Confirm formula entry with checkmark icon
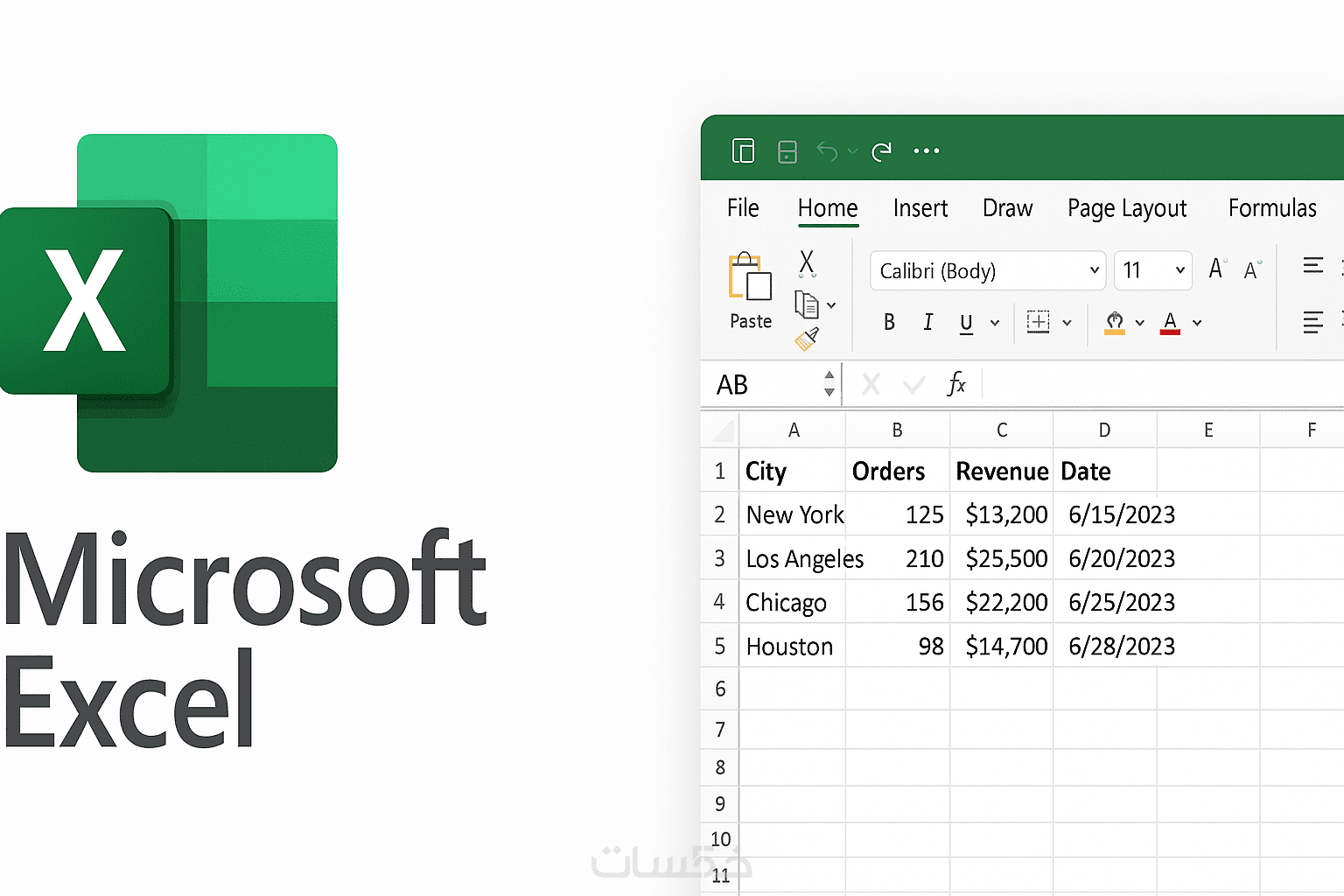This screenshot has height=896, width=1344. [x=914, y=385]
